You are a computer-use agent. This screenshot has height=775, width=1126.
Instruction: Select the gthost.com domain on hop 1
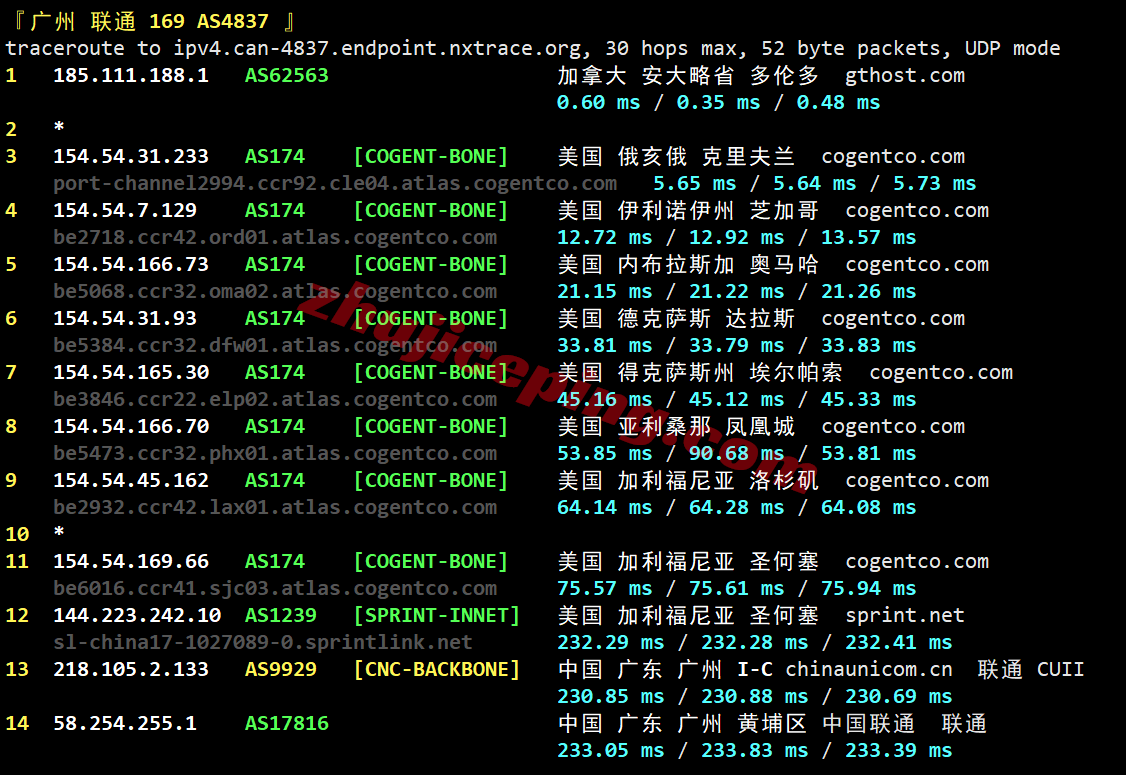point(904,74)
